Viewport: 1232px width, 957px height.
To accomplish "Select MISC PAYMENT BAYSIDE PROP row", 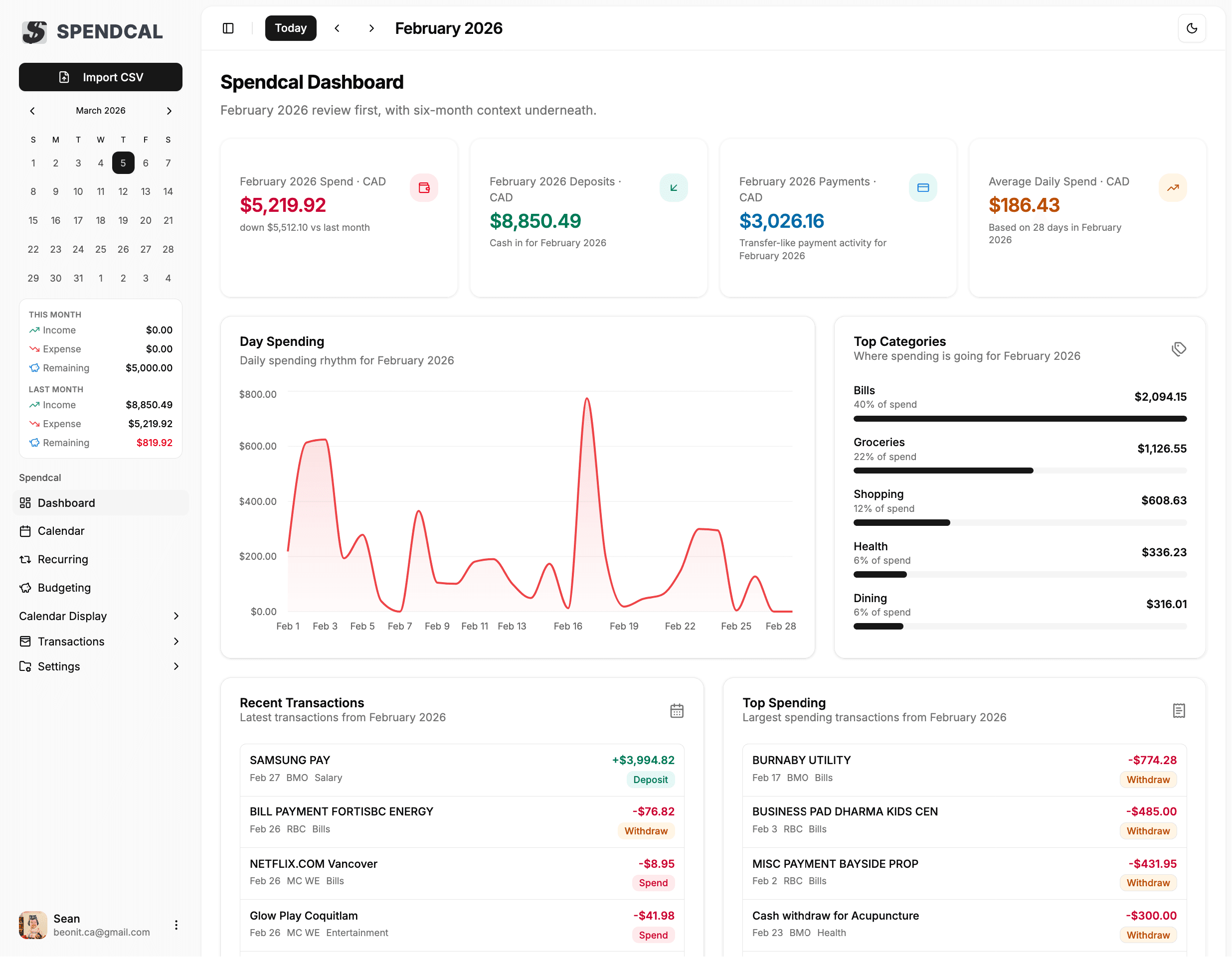I will click(964, 874).
